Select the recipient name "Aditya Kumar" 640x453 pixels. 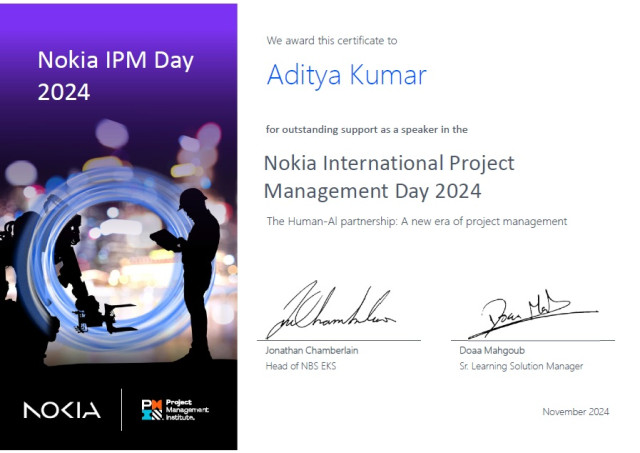coord(347,76)
